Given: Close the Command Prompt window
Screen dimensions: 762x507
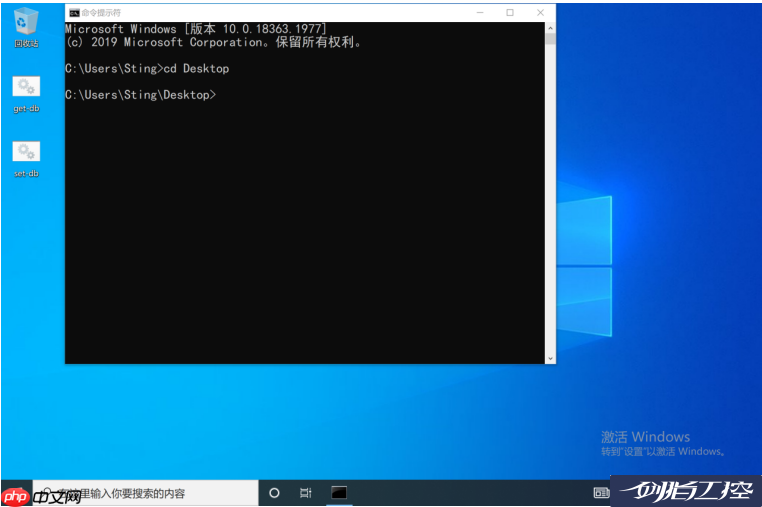Looking at the screenshot, I should coord(540,13).
